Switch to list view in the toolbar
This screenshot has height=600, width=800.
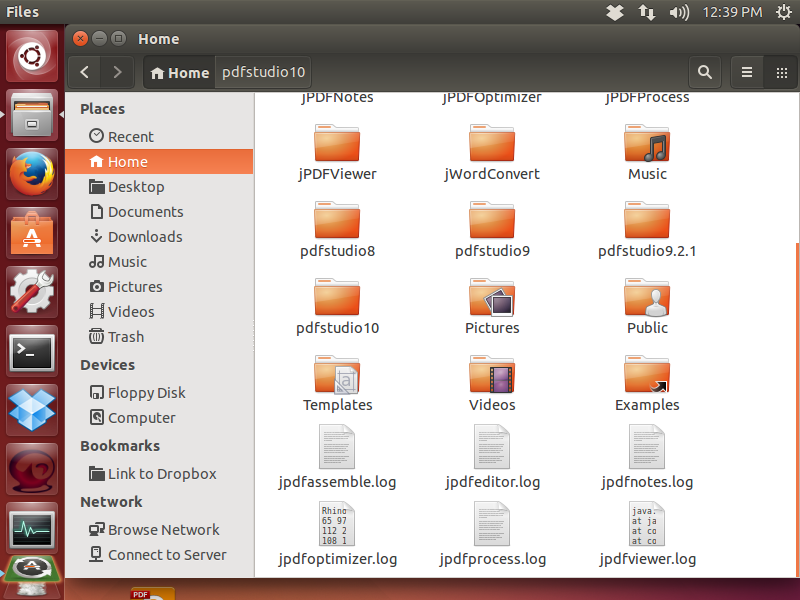[x=746, y=72]
